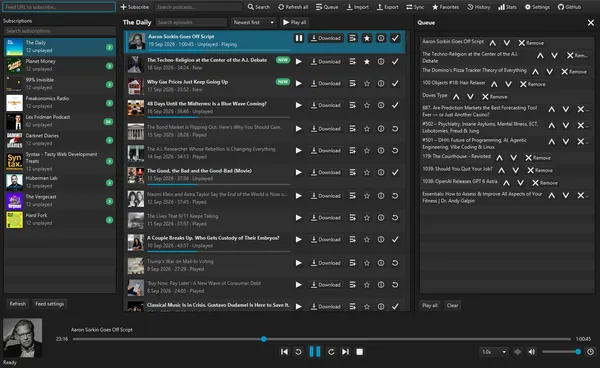Clear the queue
The width and height of the screenshot is (600, 368).
(452, 305)
